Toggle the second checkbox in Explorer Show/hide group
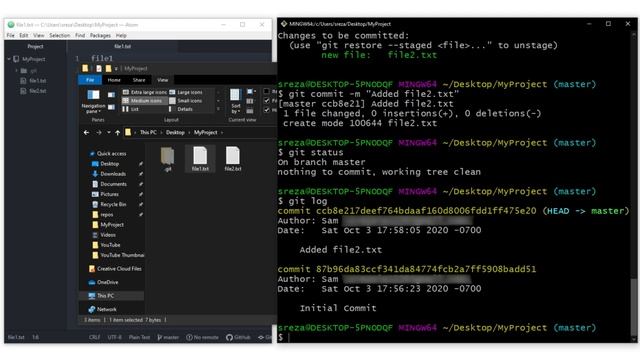 [x=267, y=100]
